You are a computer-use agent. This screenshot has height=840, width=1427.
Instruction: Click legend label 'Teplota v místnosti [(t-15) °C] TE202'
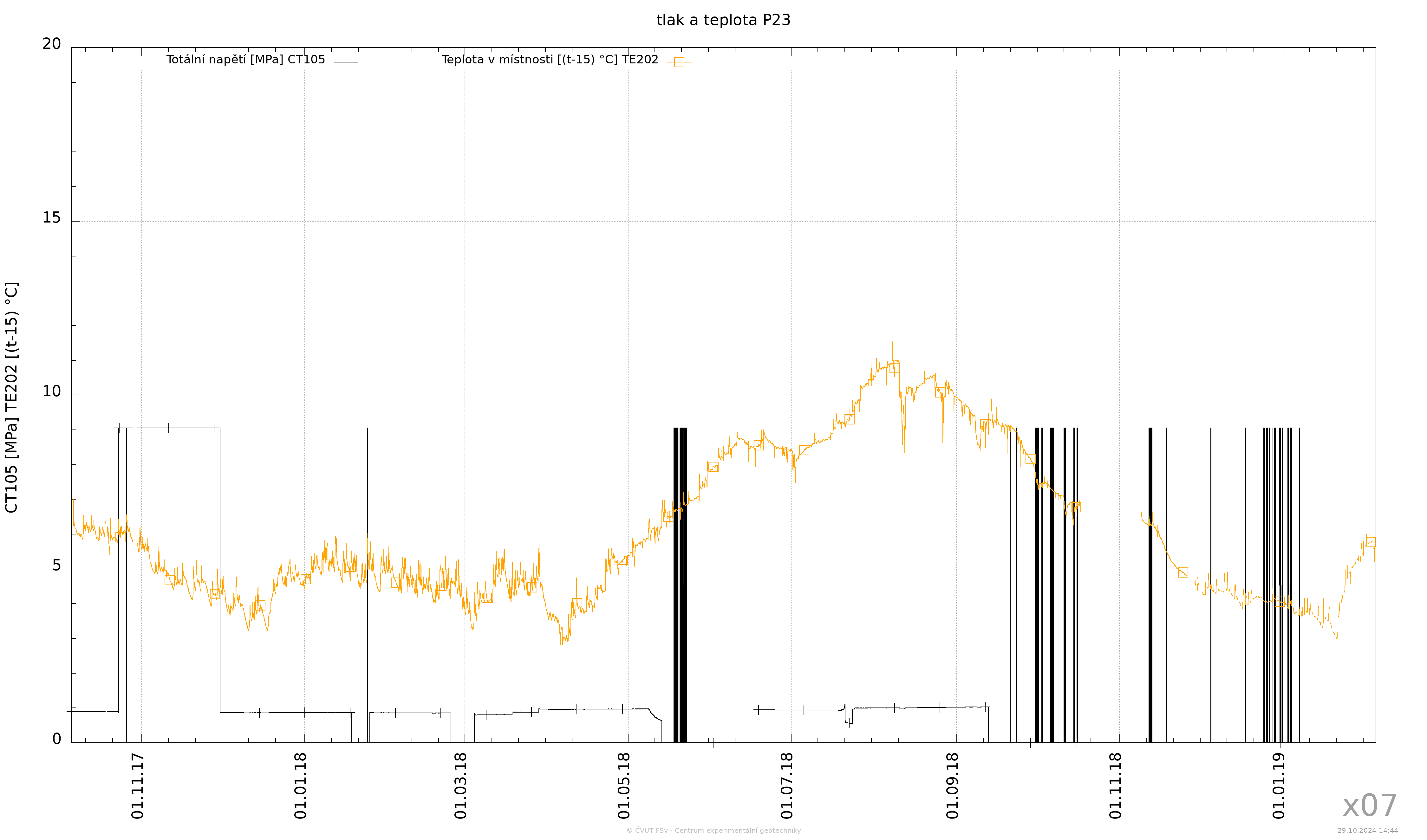point(550,60)
